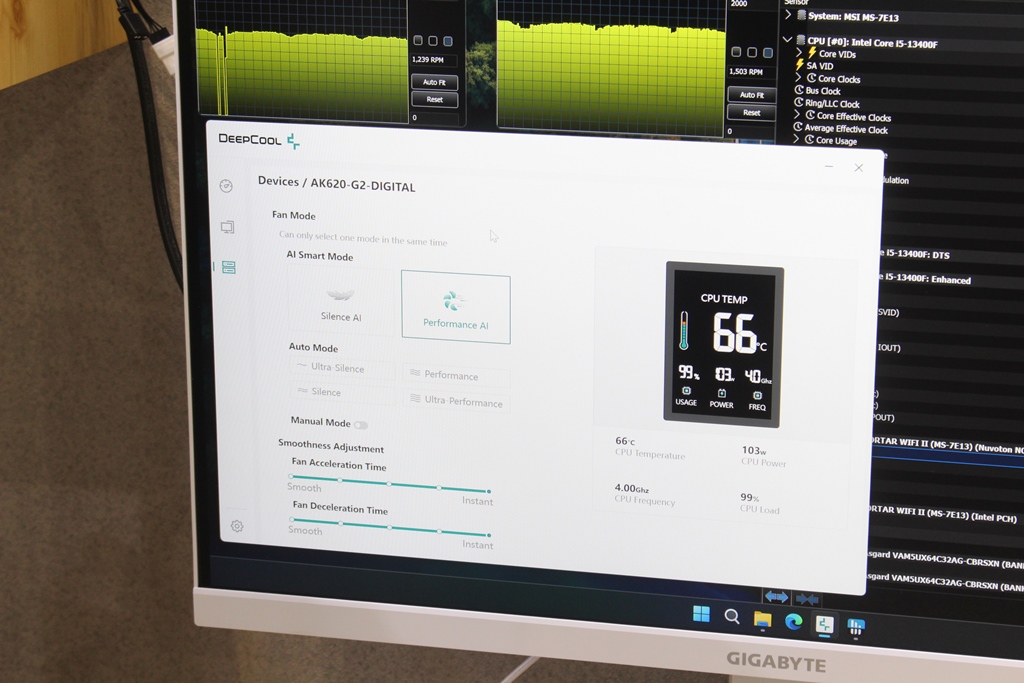This screenshot has width=1024, height=683.
Task: Collapse CPU [#0] Intel Core i5-13400F node
Action: point(788,40)
